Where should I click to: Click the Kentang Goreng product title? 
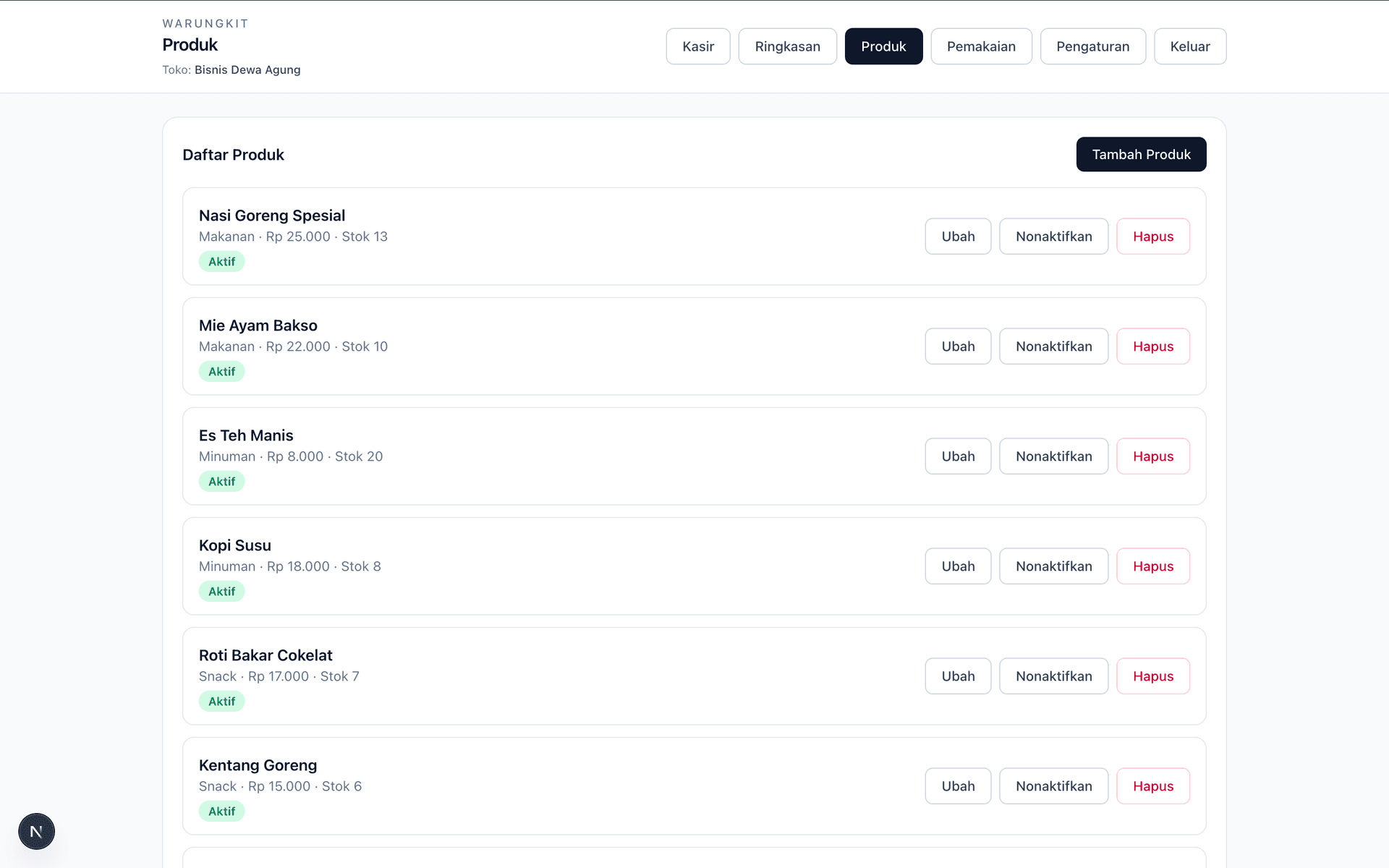pyautogui.click(x=258, y=765)
